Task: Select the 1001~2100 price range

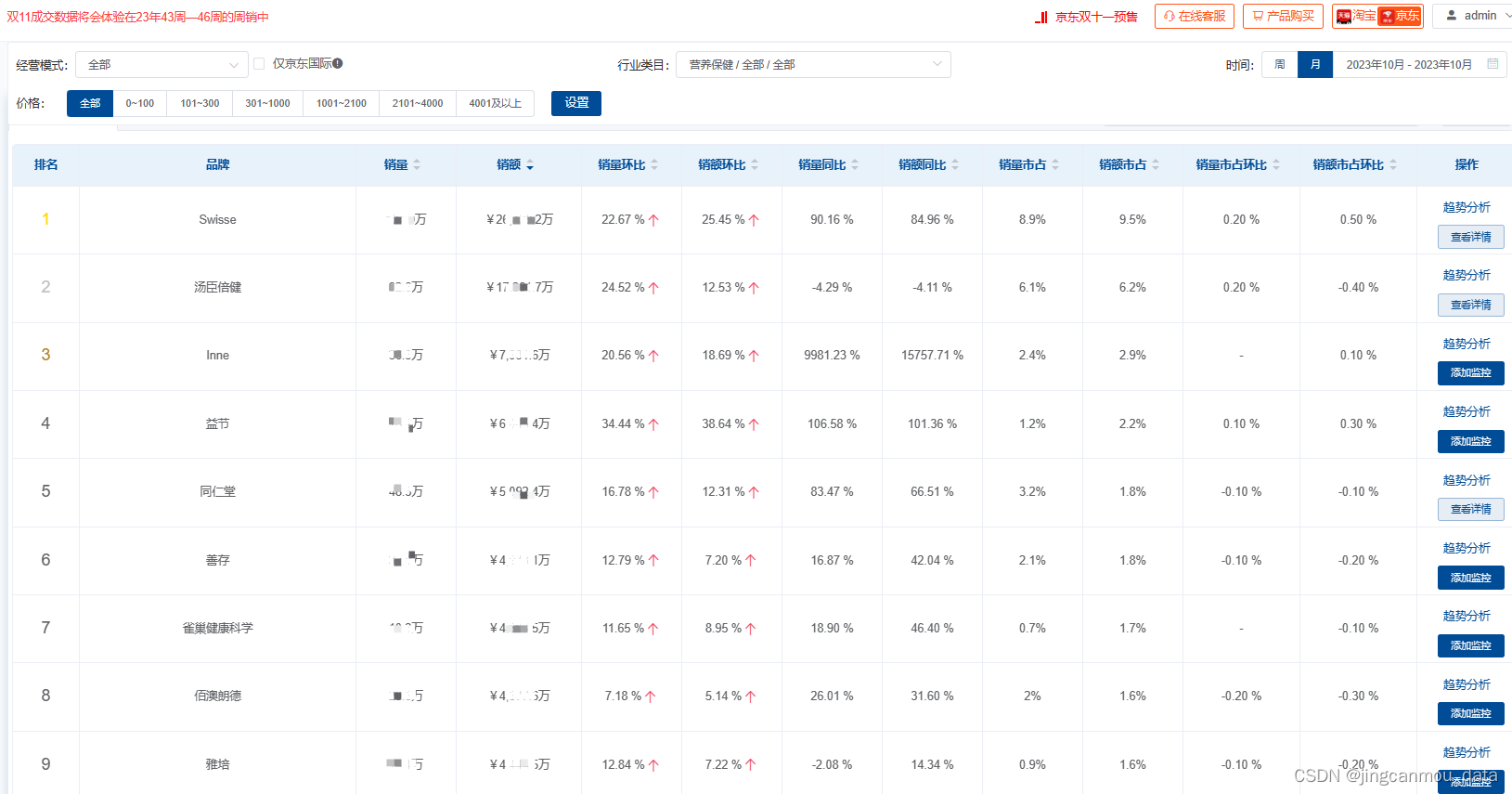Action: click(342, 103)
